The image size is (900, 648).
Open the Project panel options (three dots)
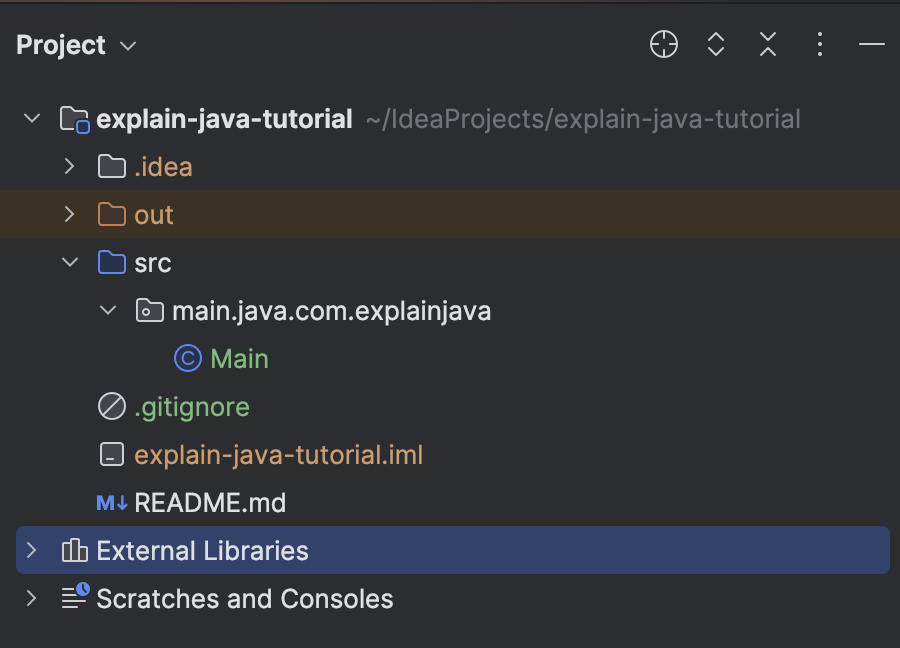click(x=820, y=44)
